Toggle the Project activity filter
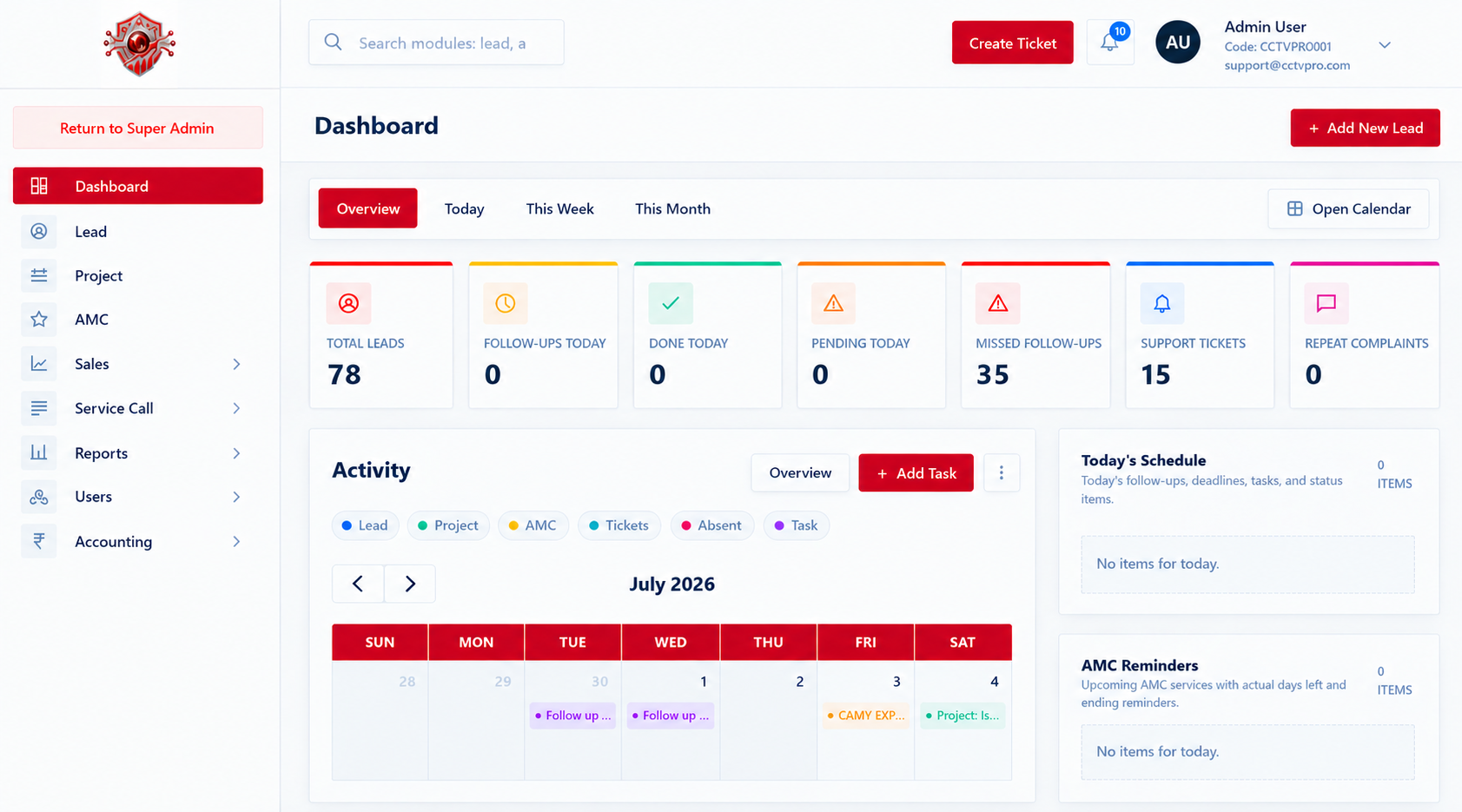The height and width of the screenshot is (812, 1462). [x=448, y=525]
